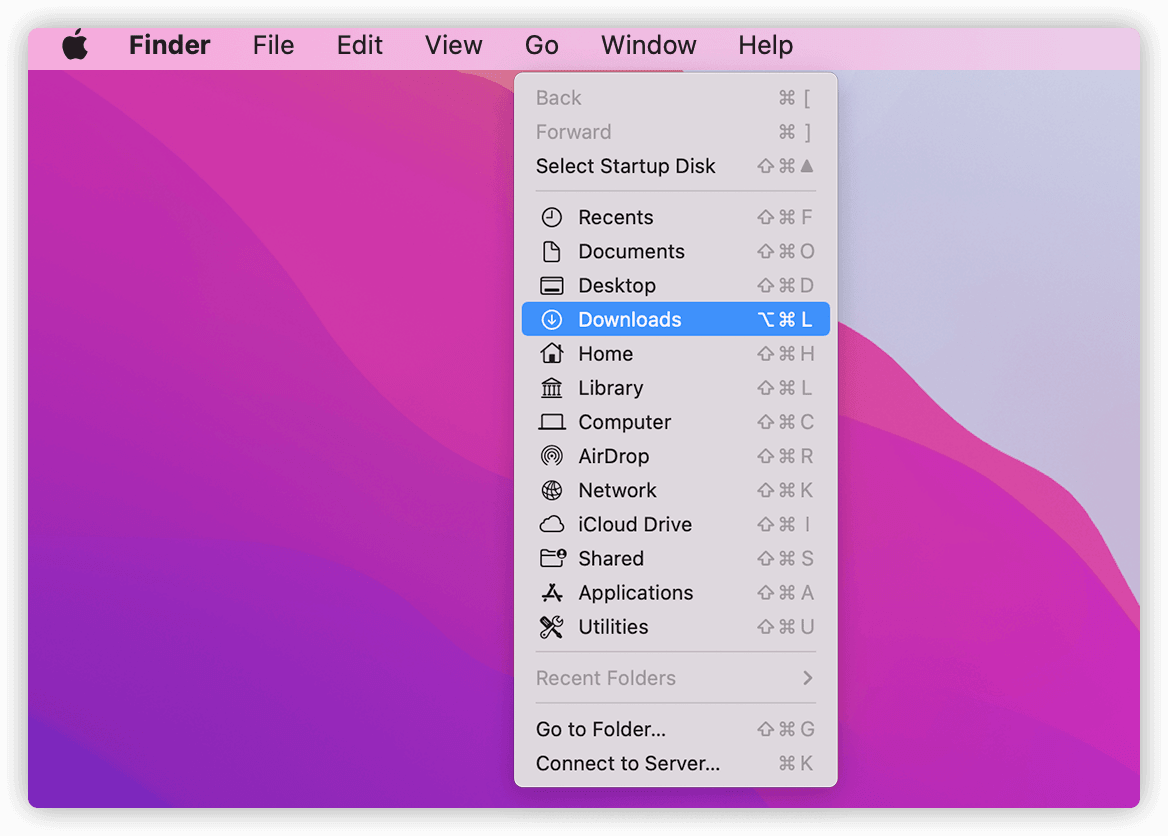Select AirDrop in the Go menu

(676, 456)
